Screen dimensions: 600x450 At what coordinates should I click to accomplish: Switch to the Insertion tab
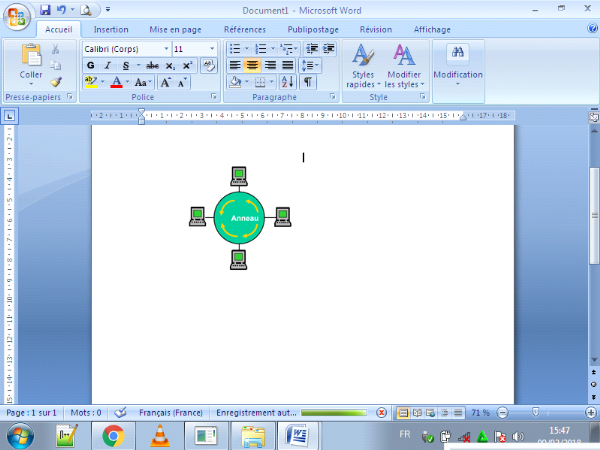click(x=111, y=30)
